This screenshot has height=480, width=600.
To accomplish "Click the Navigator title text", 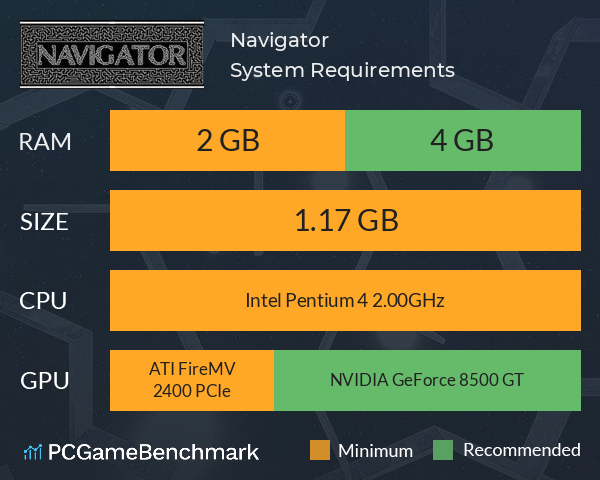I will click(280, 40).
